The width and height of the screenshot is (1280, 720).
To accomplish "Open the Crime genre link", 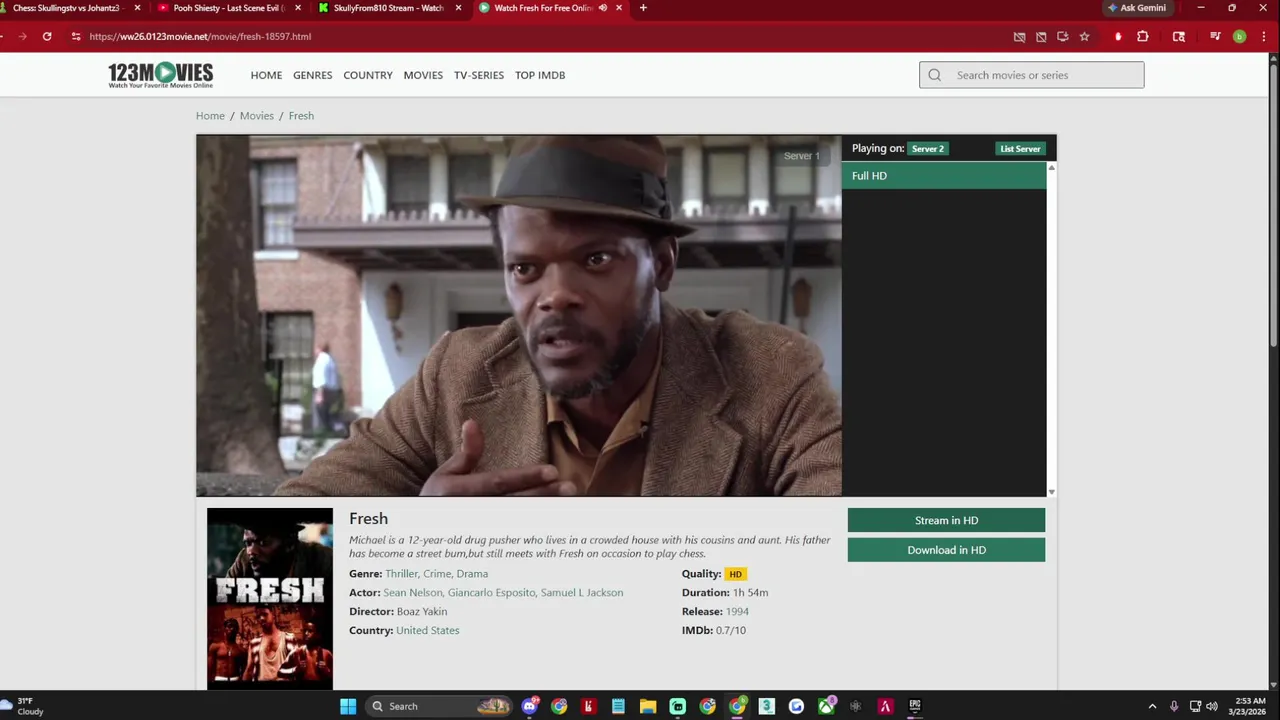I will 437,574.
